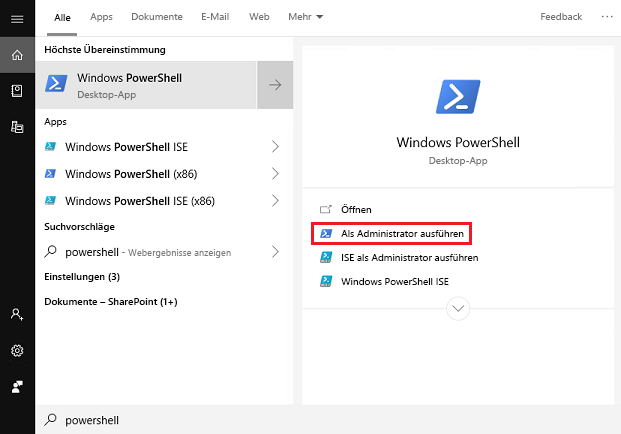This screenshot has height=434, width=621.
Task: Open the settings gear icon
Action: 17,350
